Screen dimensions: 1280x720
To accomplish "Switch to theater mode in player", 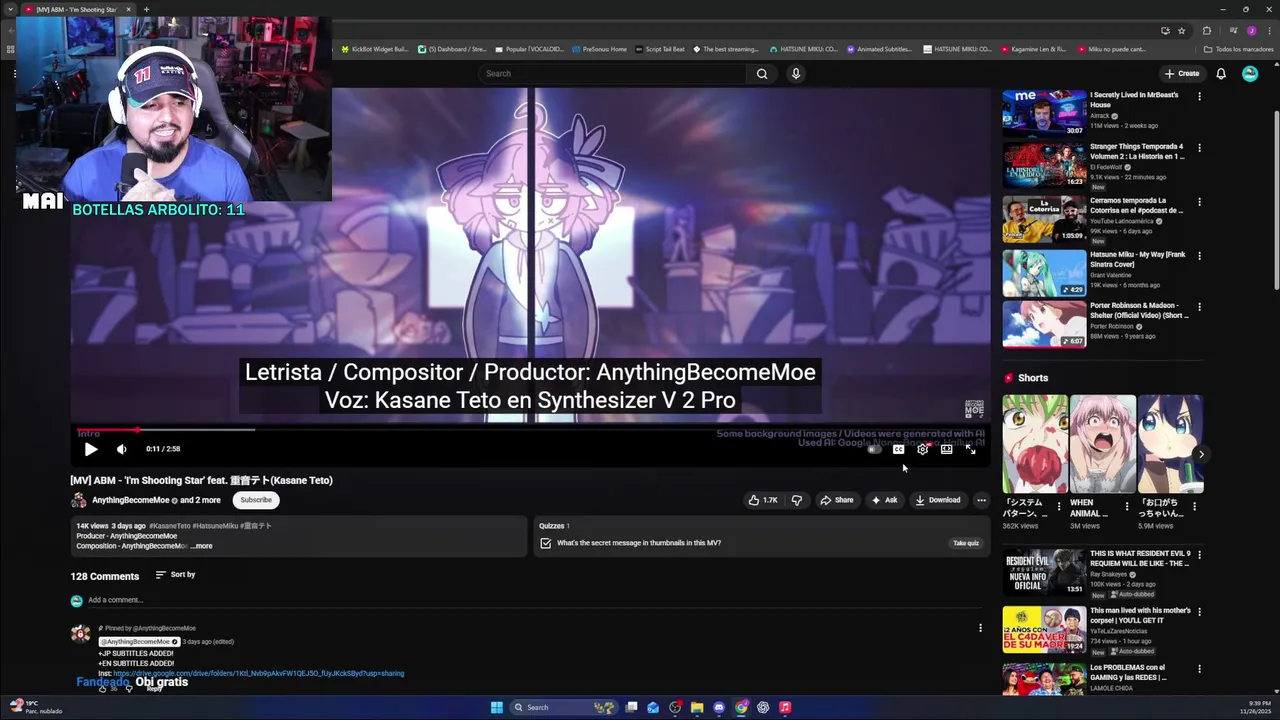I will click(946, 449).
